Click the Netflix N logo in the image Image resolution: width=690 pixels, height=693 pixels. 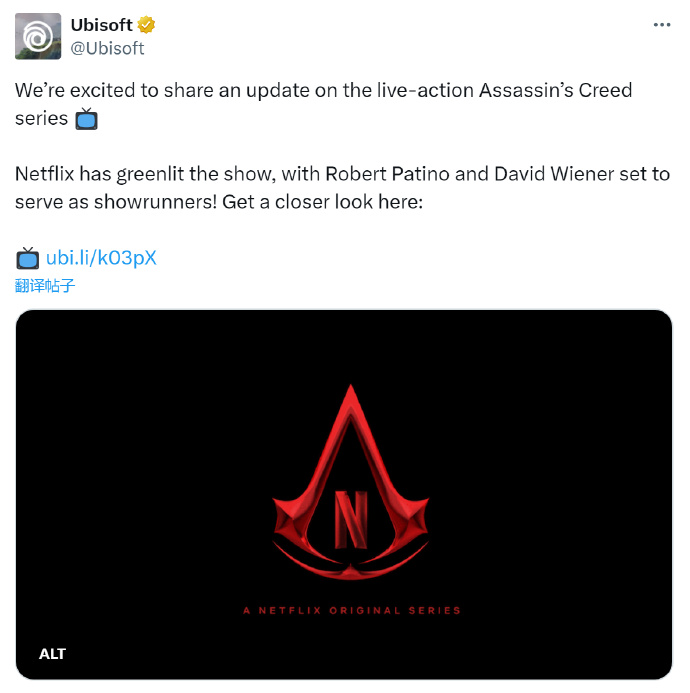click(x=351, y=519)
